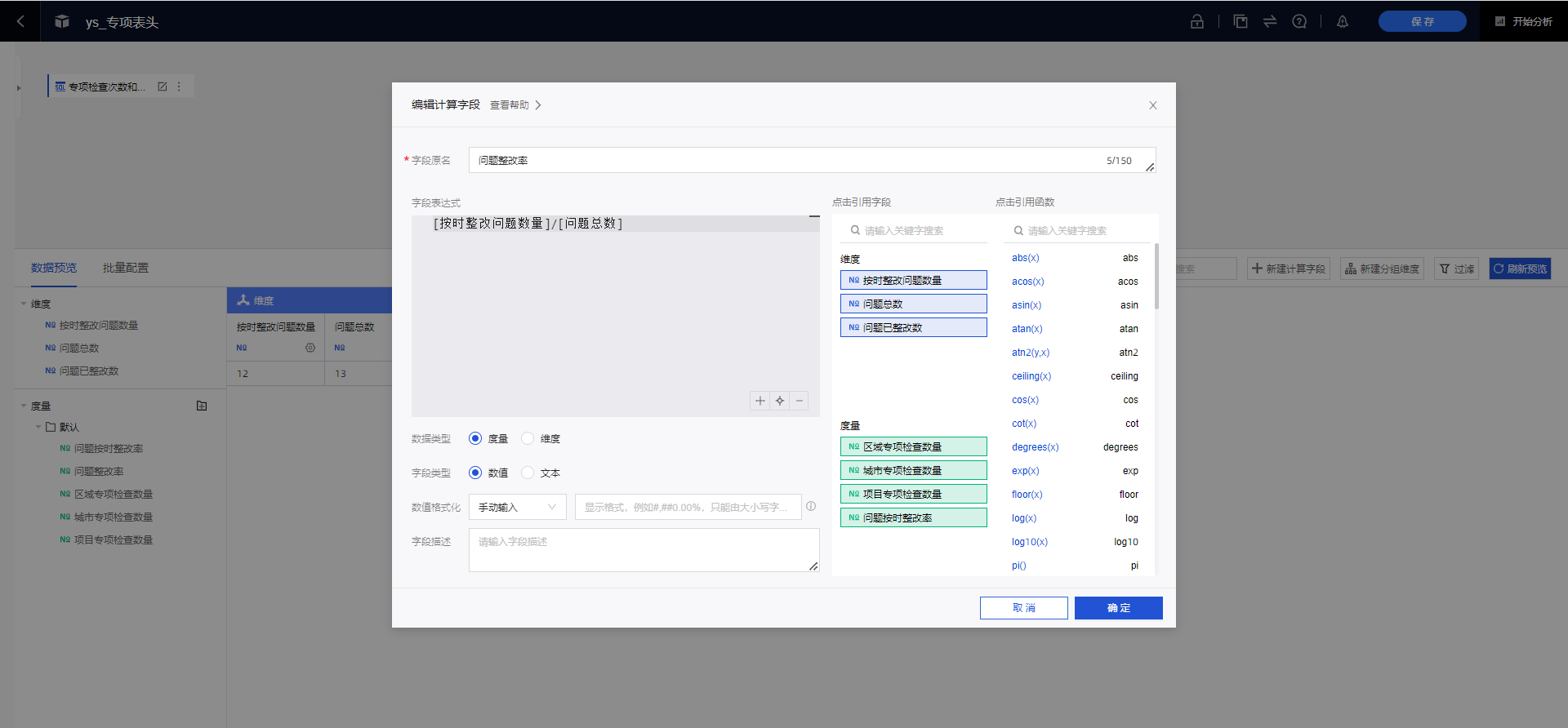
Task: Click settings gear in 按时整改问题数量 column
Action: pos(310,348)
